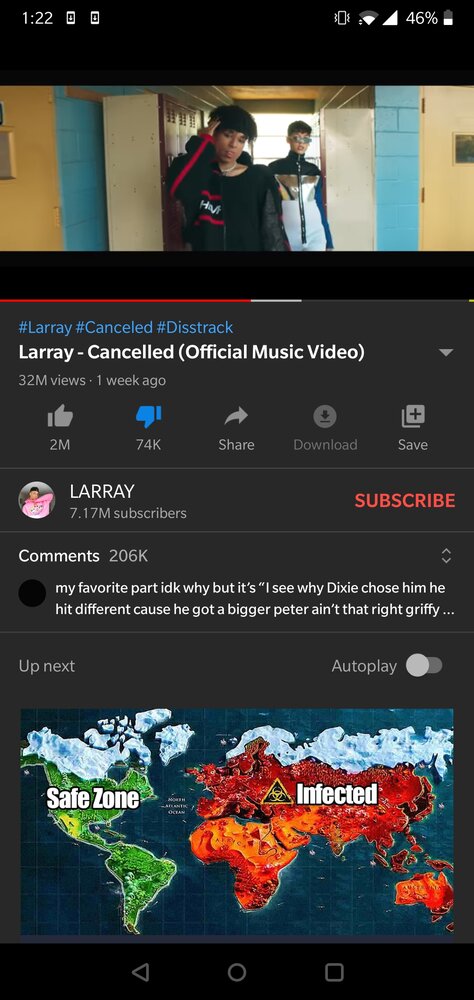
Task: Open the Safe Zone Infected map video thumbnail
Action: (x=237, y=821)
